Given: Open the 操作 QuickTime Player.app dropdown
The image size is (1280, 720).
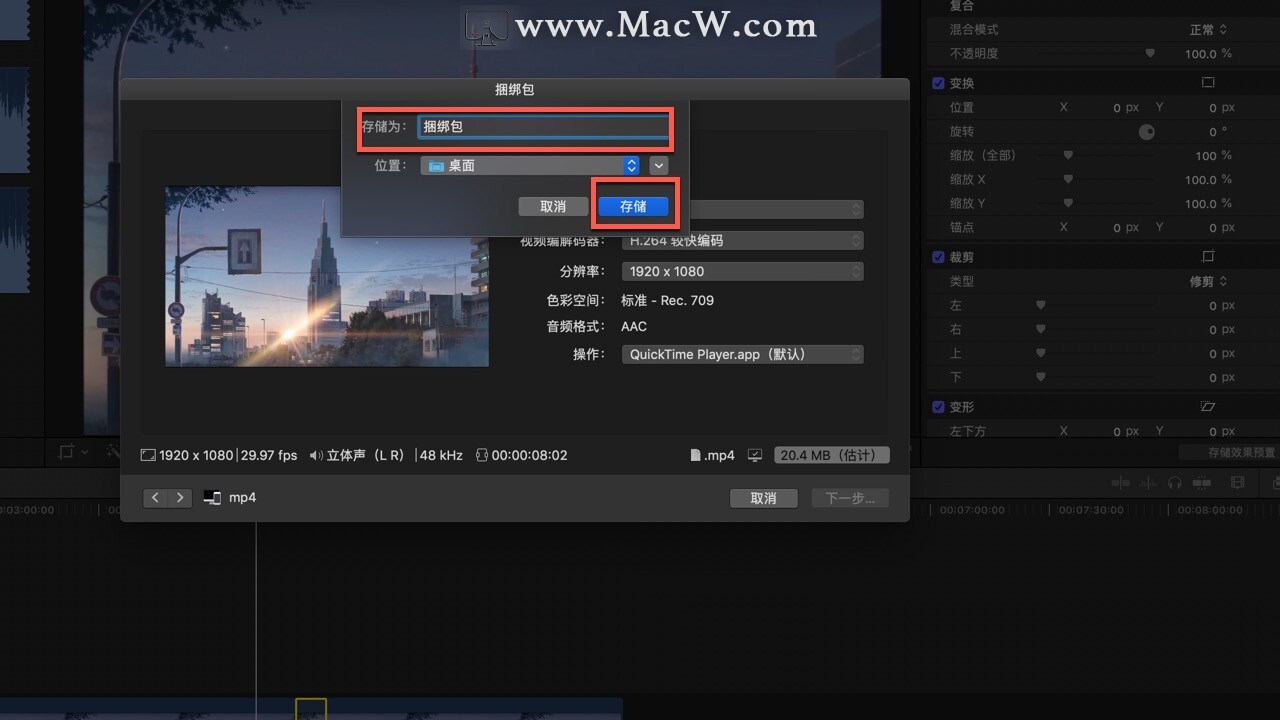Looking at the screenshot, I should pyautogui.click(x=742, y=354).
